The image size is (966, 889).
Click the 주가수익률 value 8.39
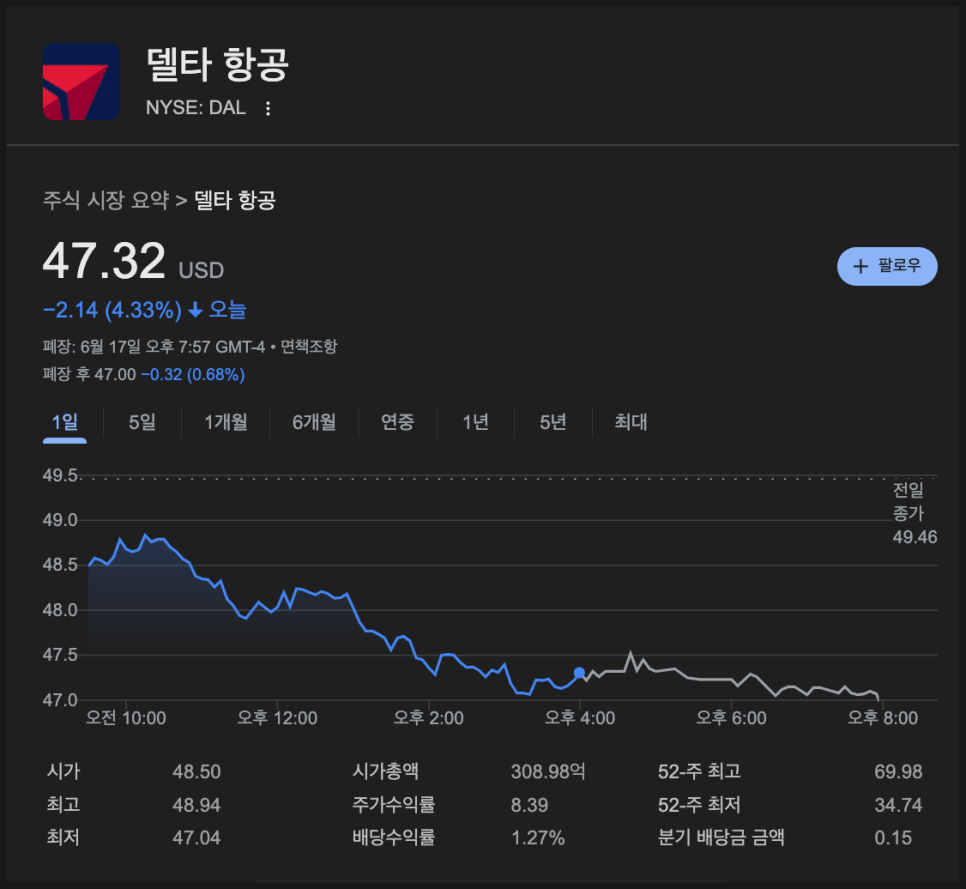[x=530, y=805]
